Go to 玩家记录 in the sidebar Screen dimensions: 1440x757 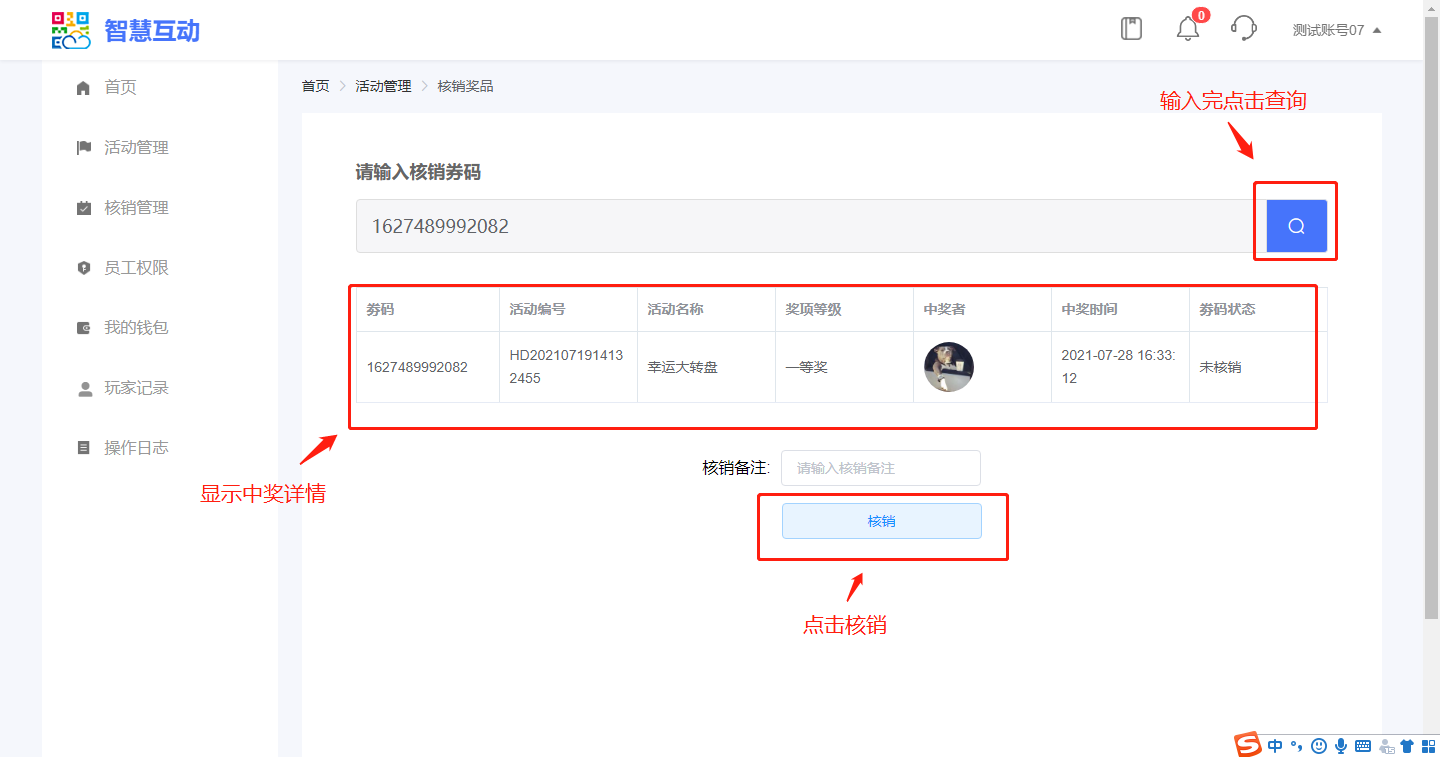pyautogui.click(x=136, y=388)
